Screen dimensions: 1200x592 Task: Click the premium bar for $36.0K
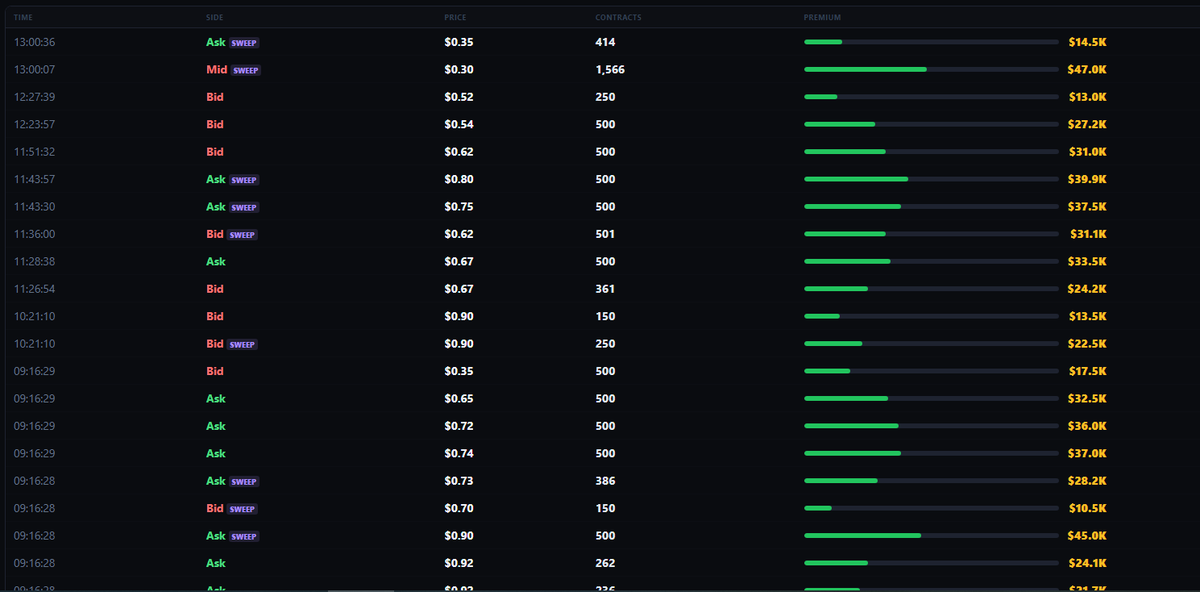[931, 426]
